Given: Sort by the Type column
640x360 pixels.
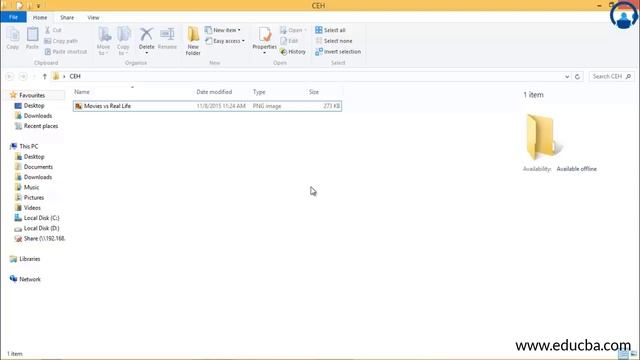Looking at the screenshot, I should [259, 92].
